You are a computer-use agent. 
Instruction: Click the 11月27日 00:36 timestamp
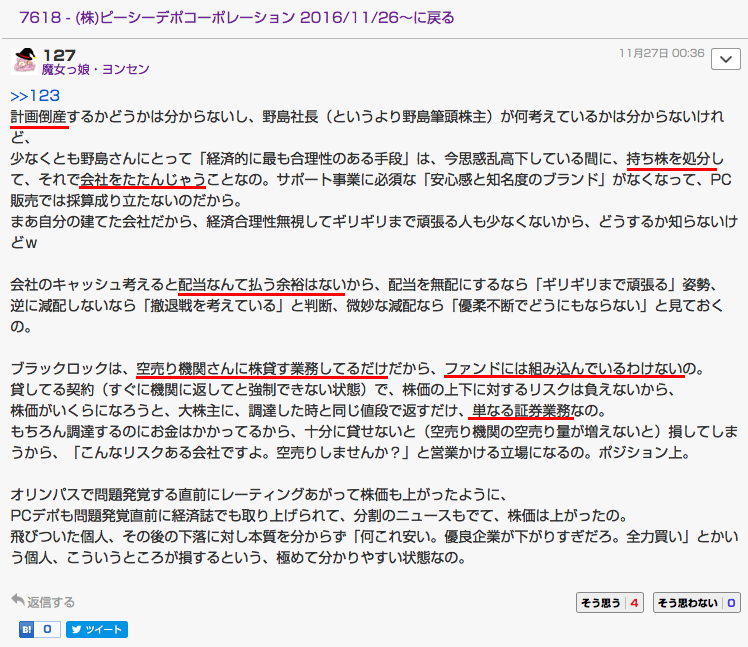(661, 53)
